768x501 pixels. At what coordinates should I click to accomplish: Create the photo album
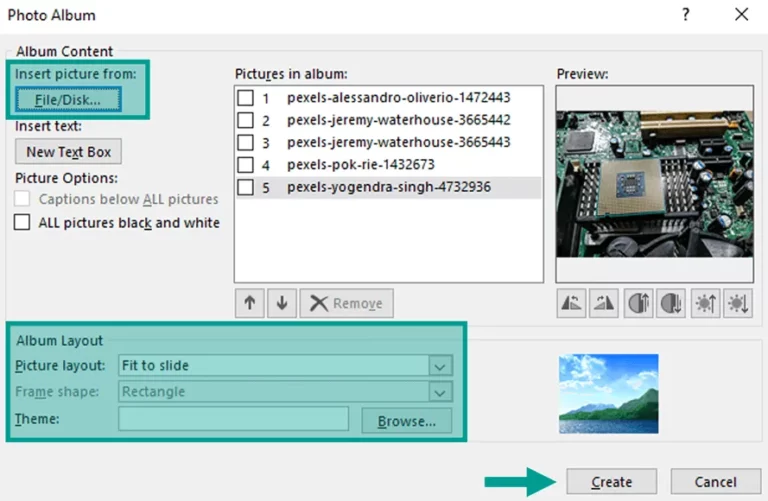pyautogui.click(x=611, y=482)
